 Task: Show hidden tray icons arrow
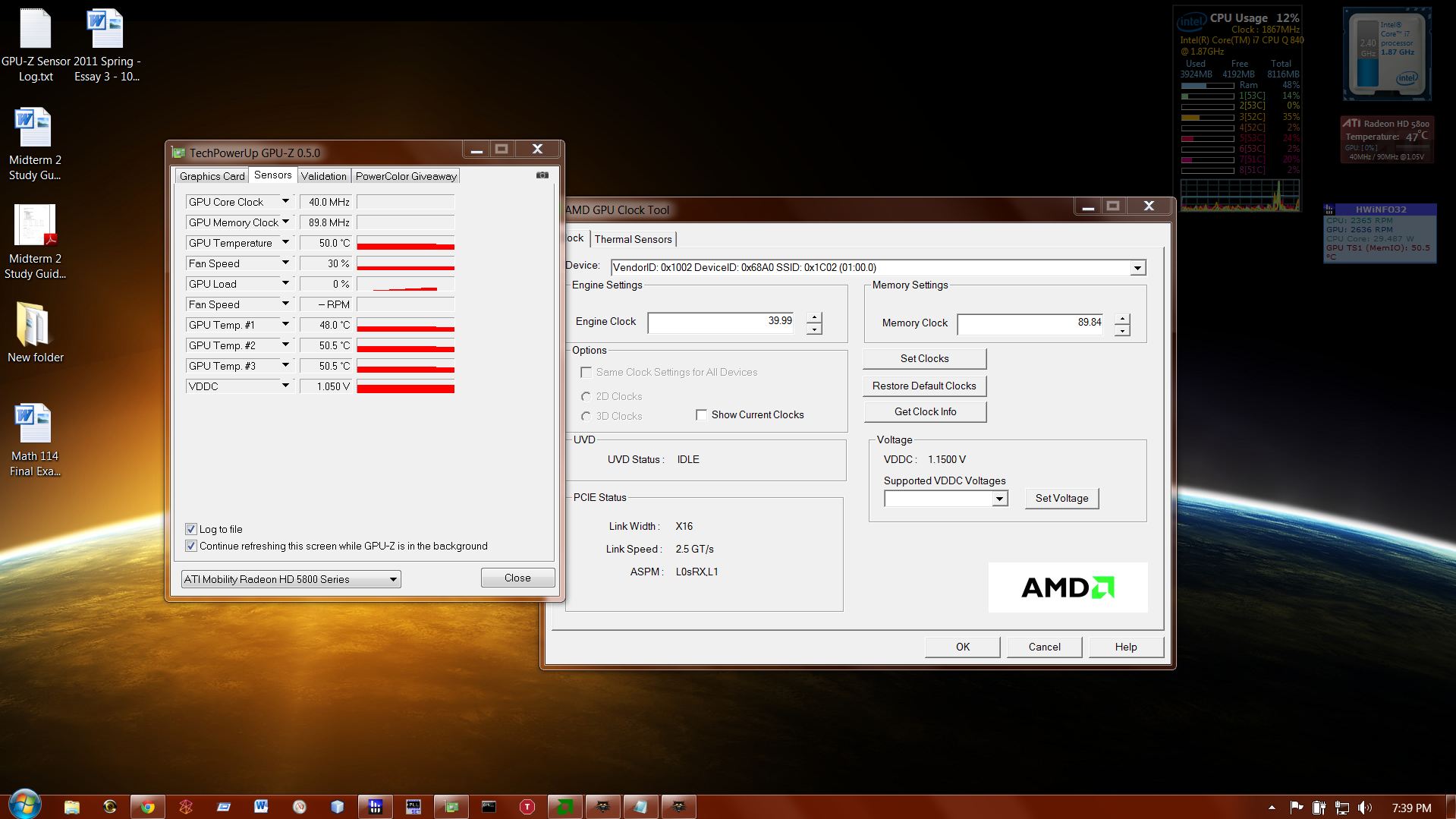tap(1272, 808)
